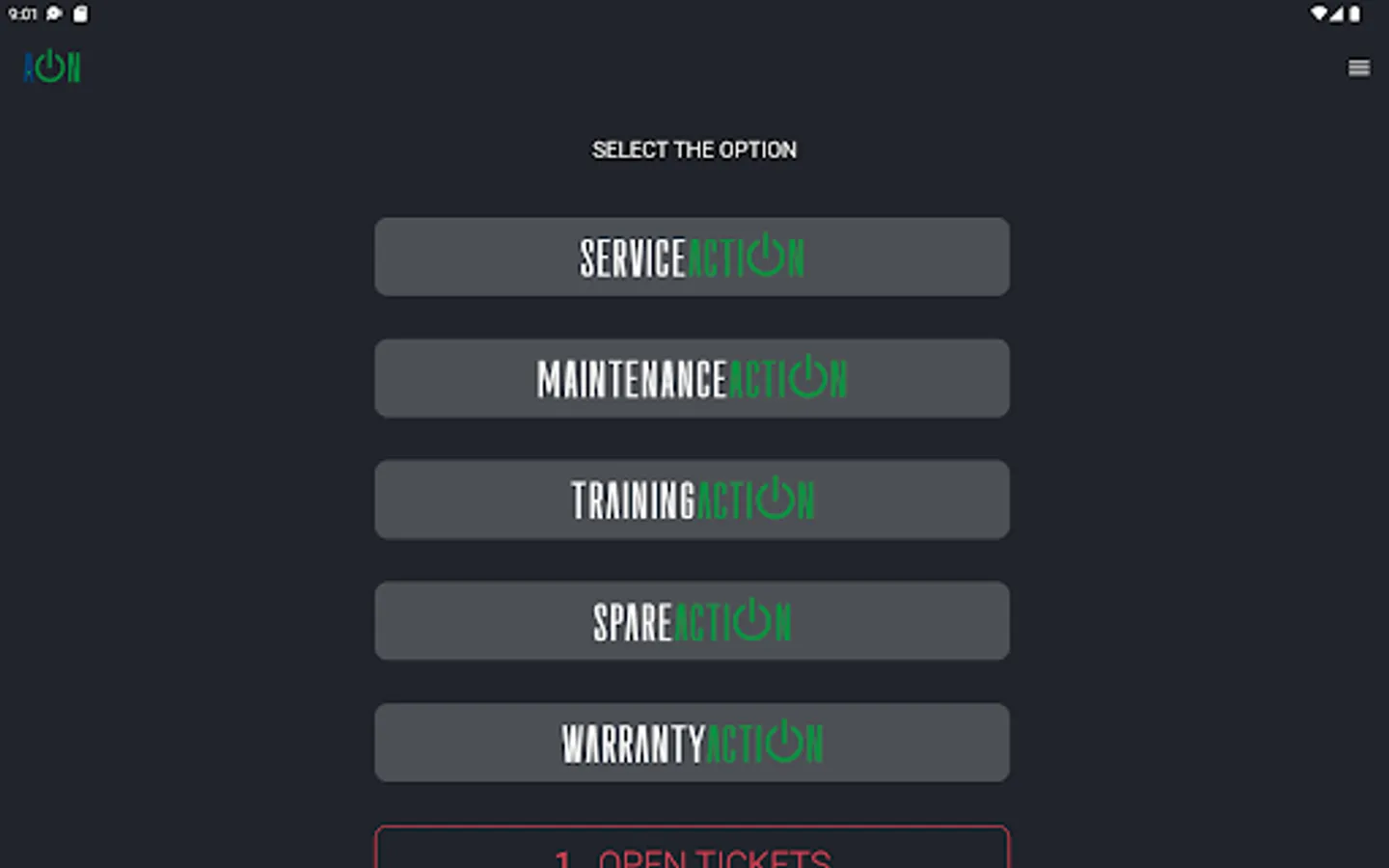Viewport: 1389px width, 868px height.
Task: Tap the power symbol in TrainingAction logo
Action: coord(776,499)
